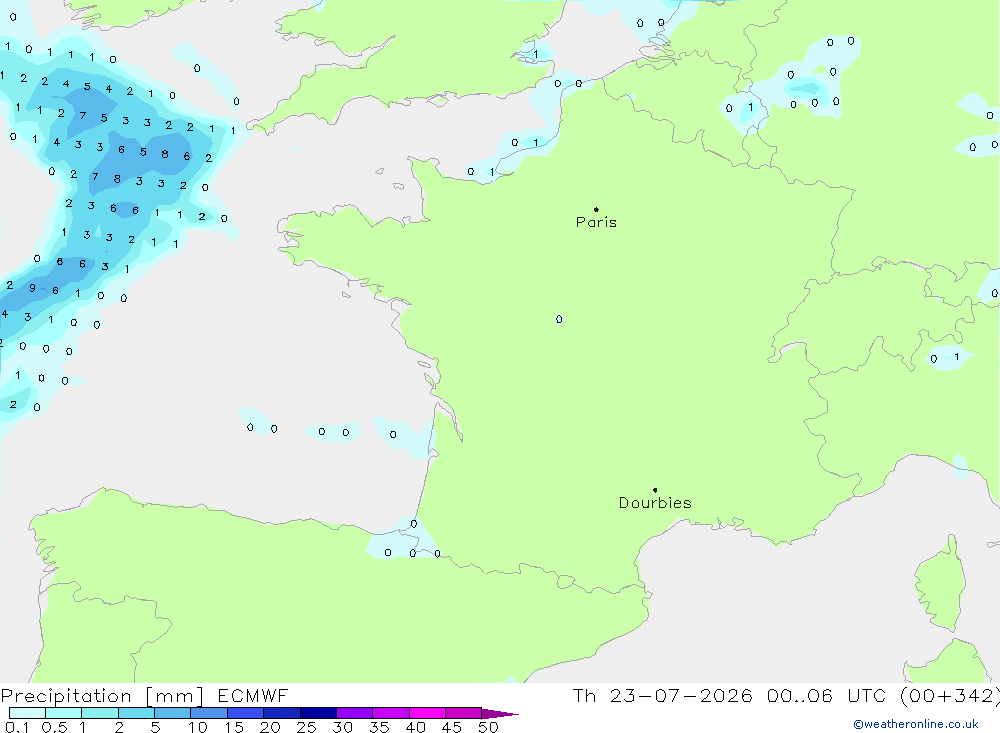Select the legend swatch between 10 and 15
This screenshot has height=733, width=1000.
(209, 713)
